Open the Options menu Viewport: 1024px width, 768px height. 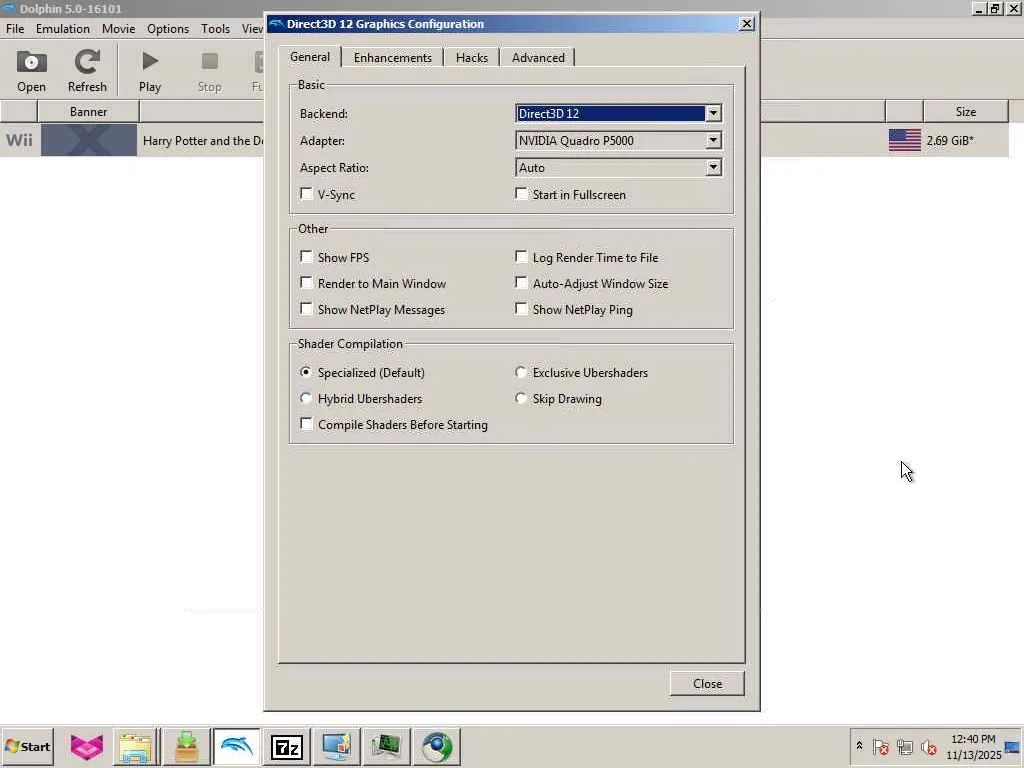tap(168, 29)
